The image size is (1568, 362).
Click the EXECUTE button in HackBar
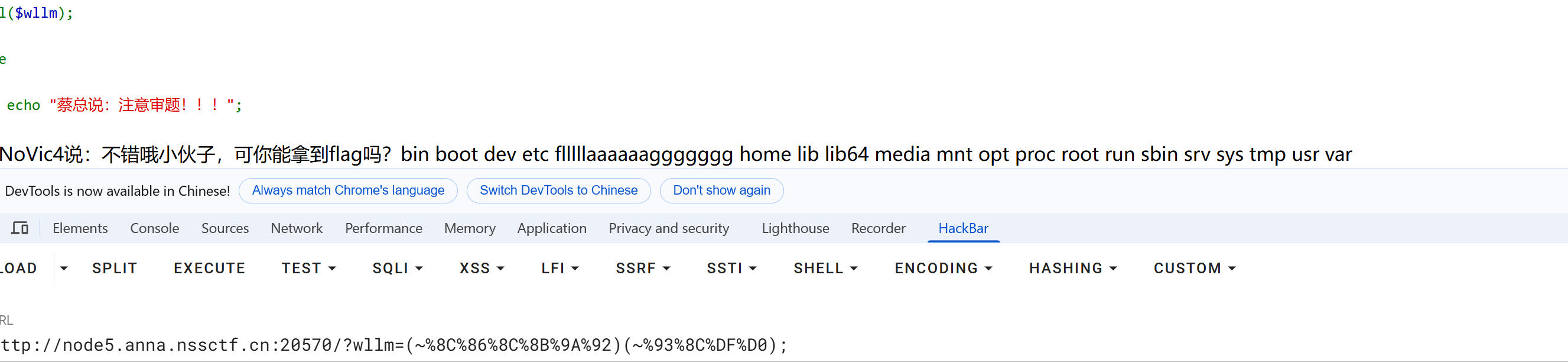point(209,269)
